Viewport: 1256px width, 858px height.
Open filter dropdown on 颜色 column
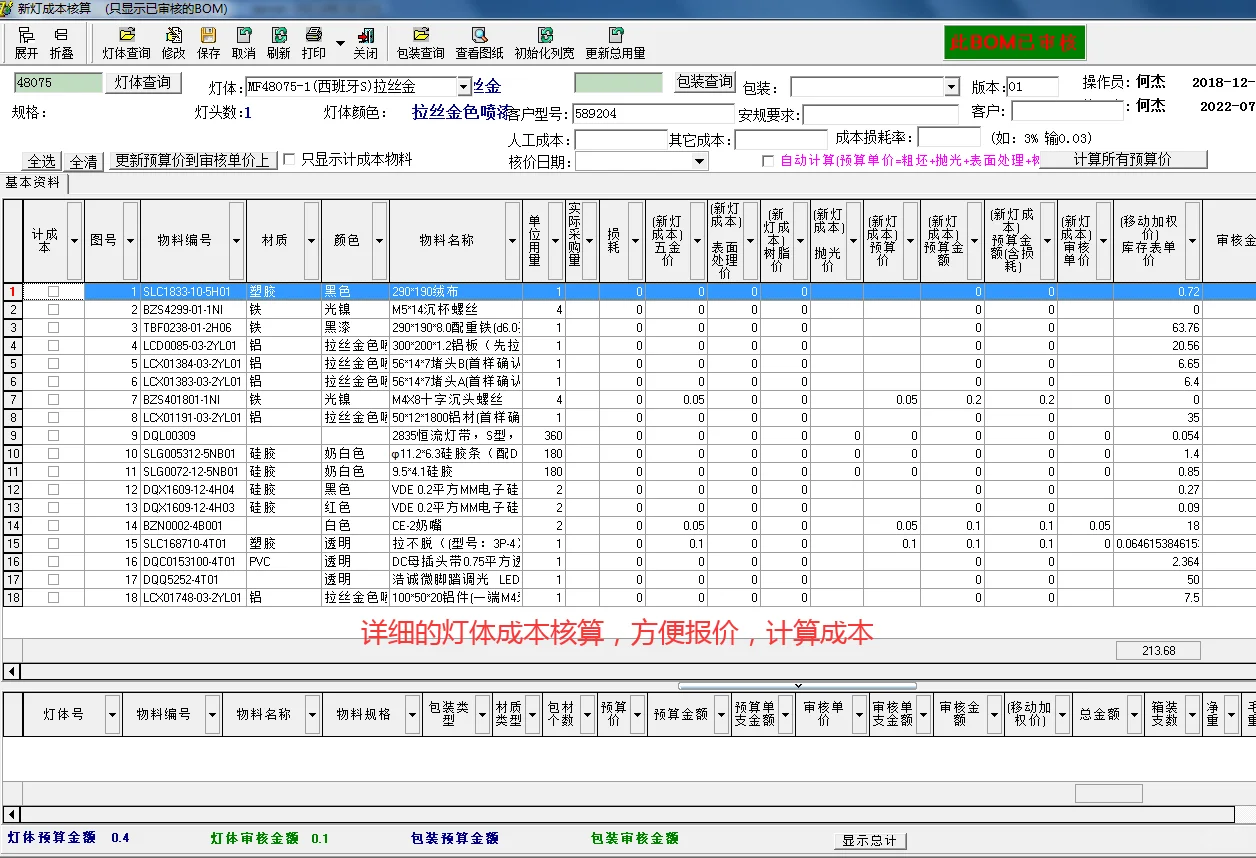pos(379,240)
